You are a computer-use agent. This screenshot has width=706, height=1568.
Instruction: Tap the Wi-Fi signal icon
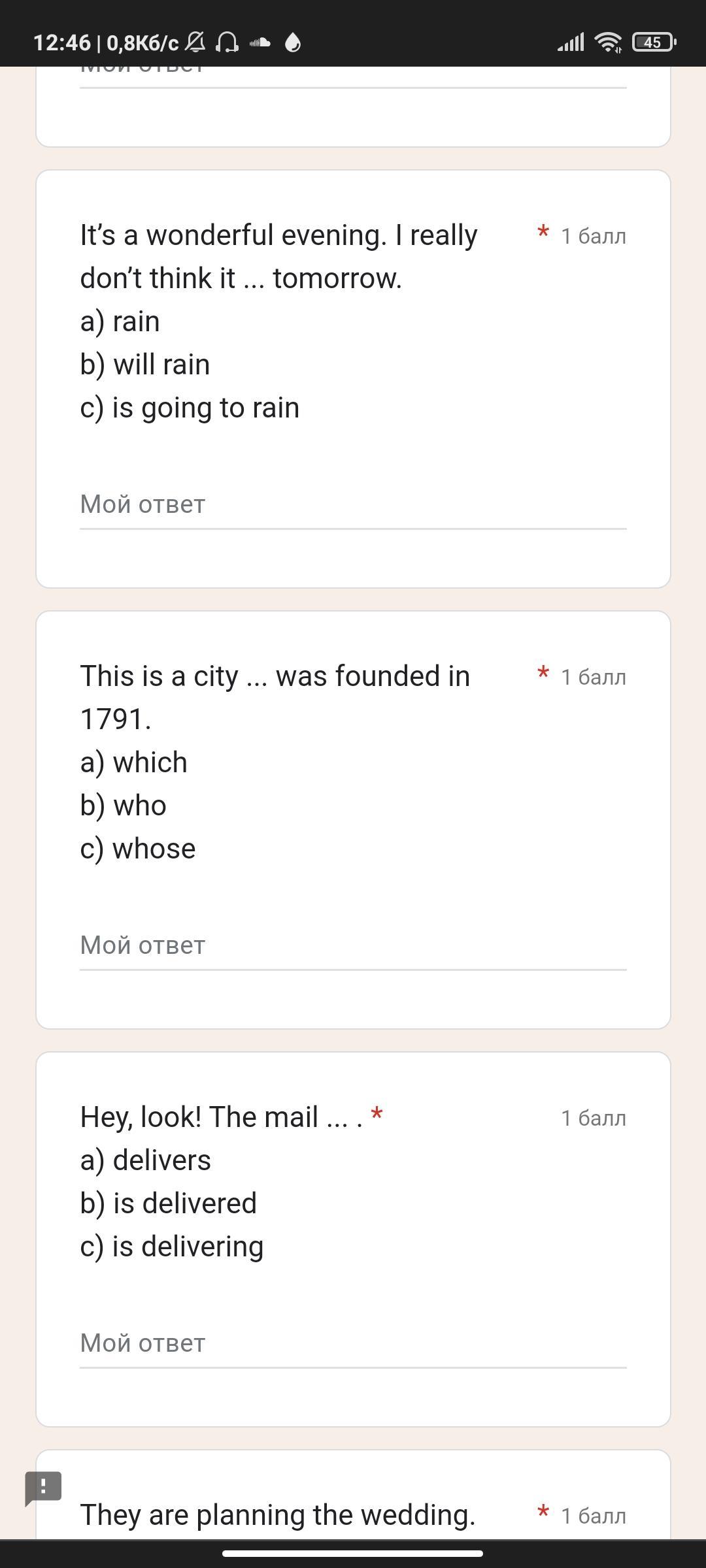(608, 42)
